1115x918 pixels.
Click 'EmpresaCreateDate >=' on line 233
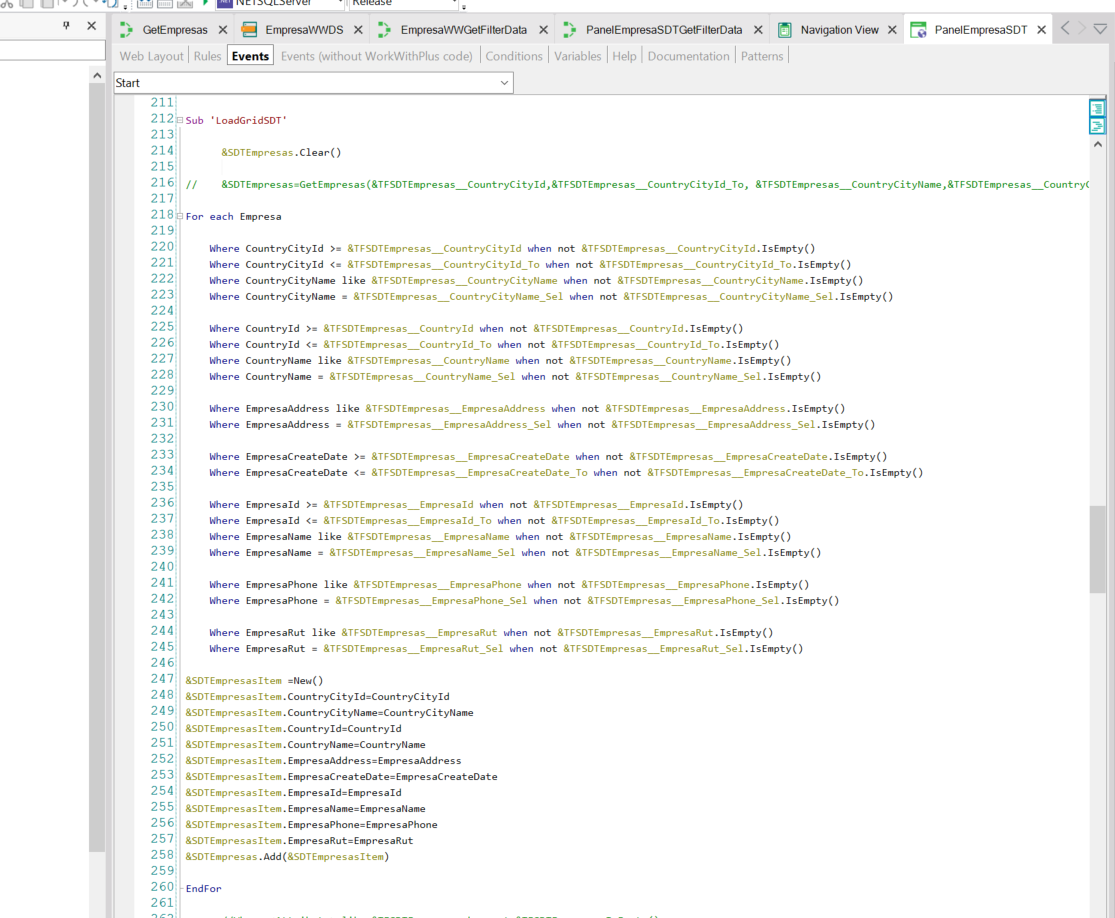click(x=305, y=457)
